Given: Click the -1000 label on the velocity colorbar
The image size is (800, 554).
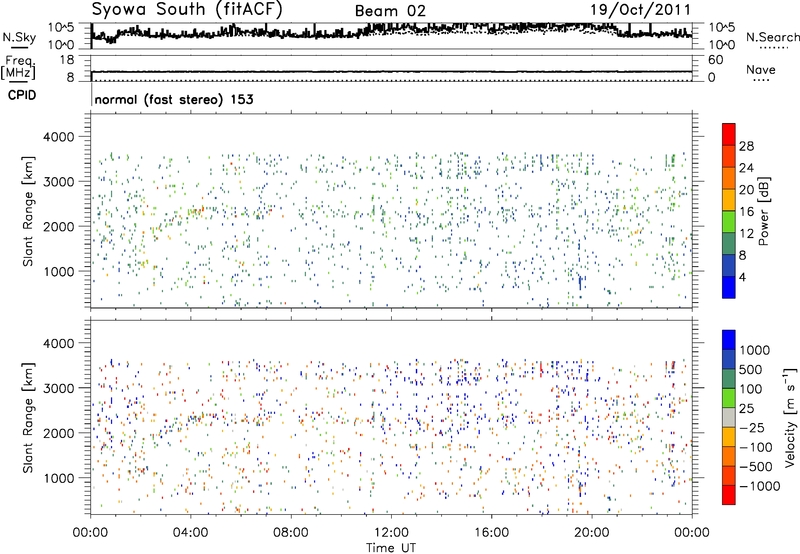Looking at the screenshot, I should click(760, 486).
